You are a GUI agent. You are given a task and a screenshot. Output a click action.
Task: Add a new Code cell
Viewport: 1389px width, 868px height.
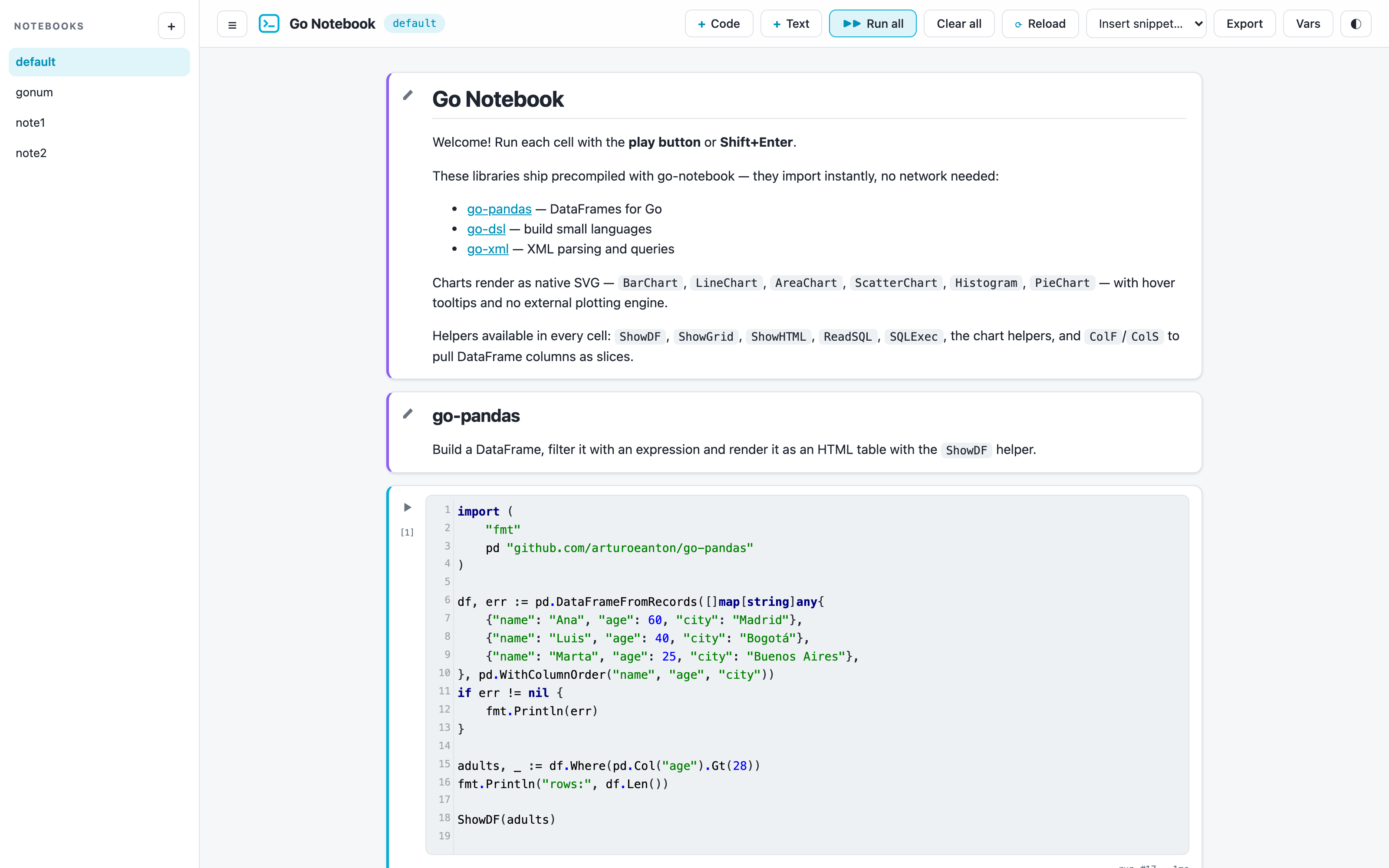pyautogui.click(x=719, y=24)
